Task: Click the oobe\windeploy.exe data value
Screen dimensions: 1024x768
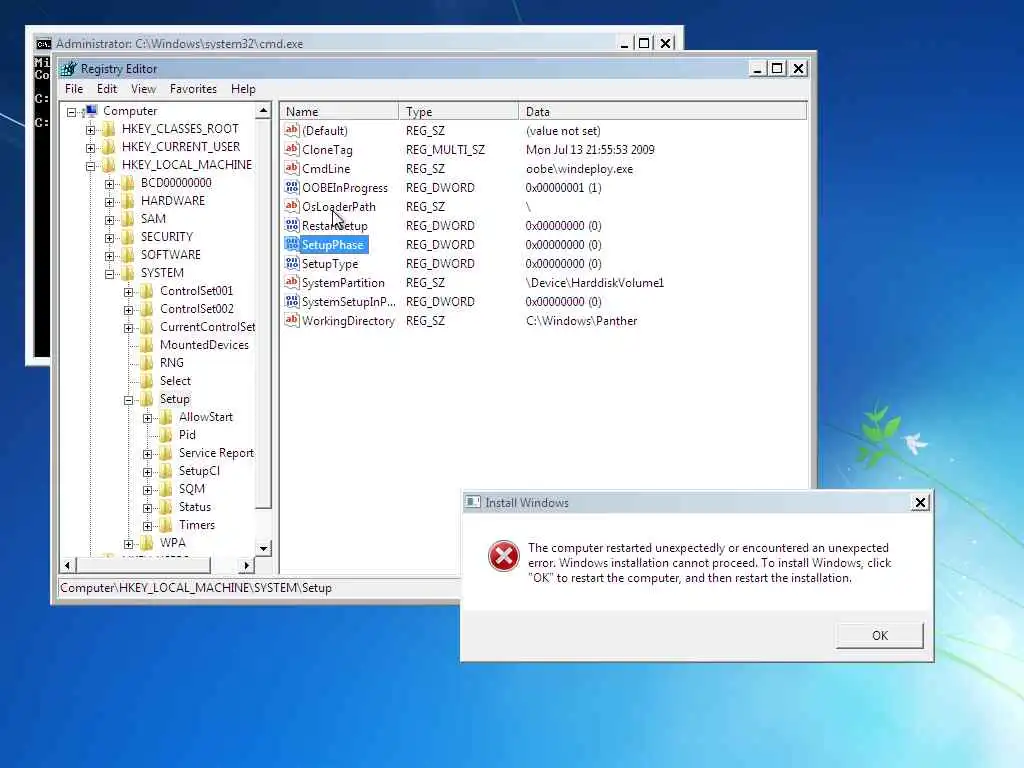Action: click(579, 168)
